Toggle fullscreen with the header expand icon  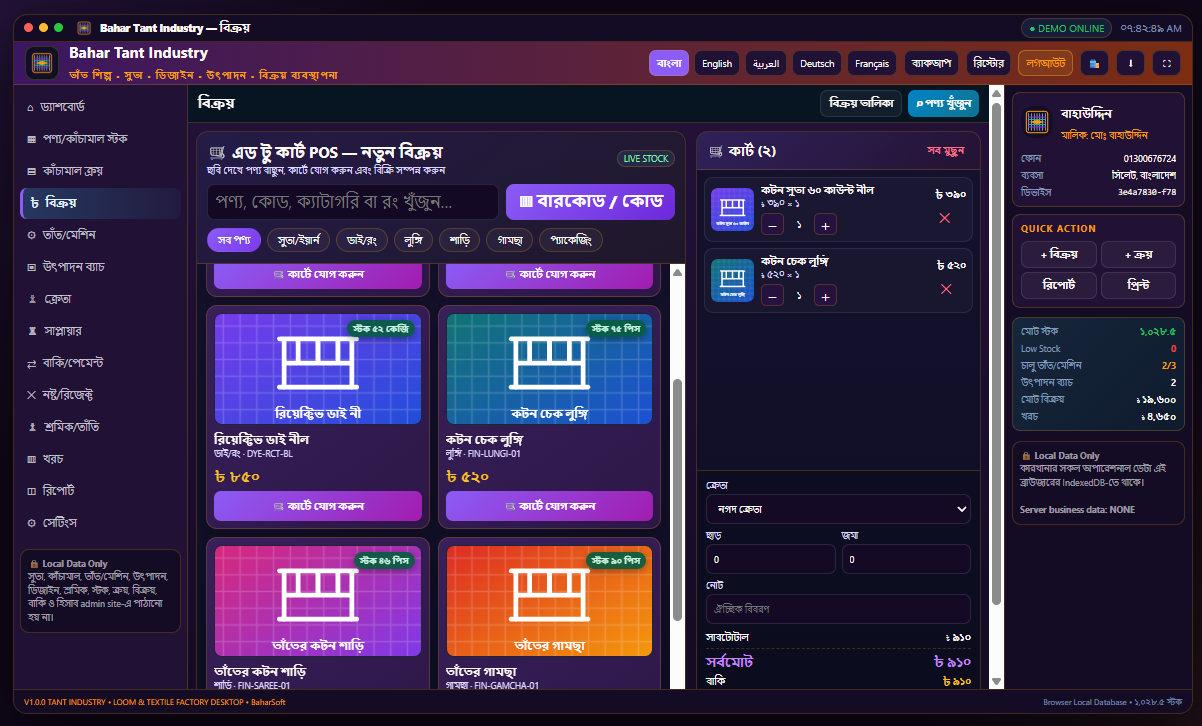(1165, 63)
